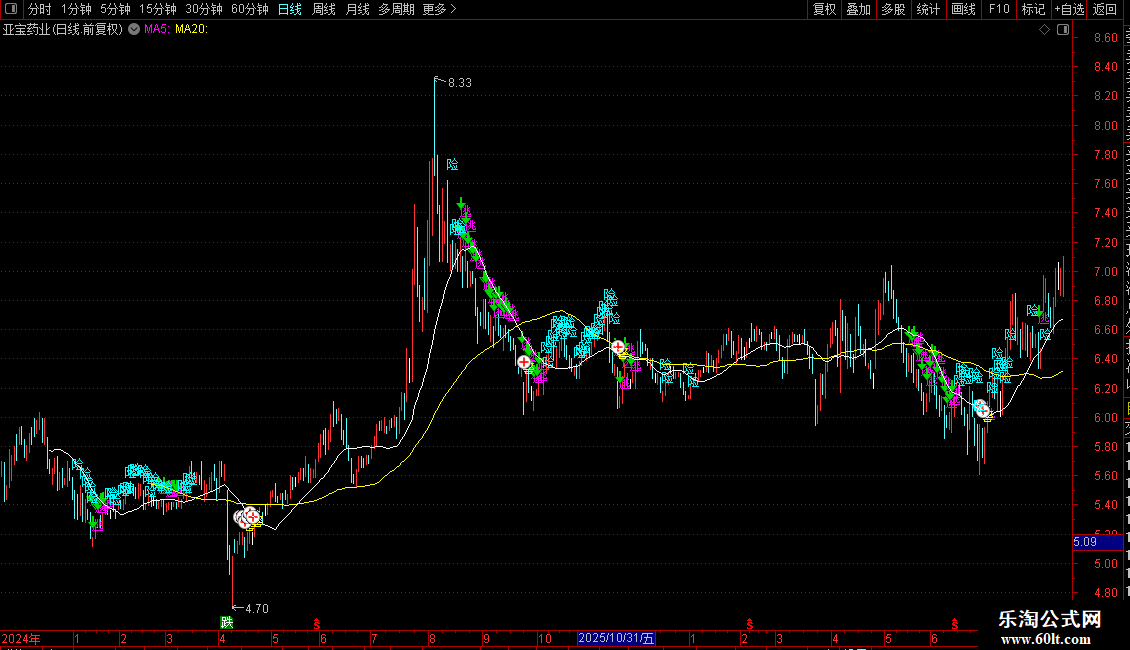Image resolution: width=1130 pixels, height=650 pixels.
Task: Click the $ marker after month 6 of 2025
Action: (x=955, y=623)
